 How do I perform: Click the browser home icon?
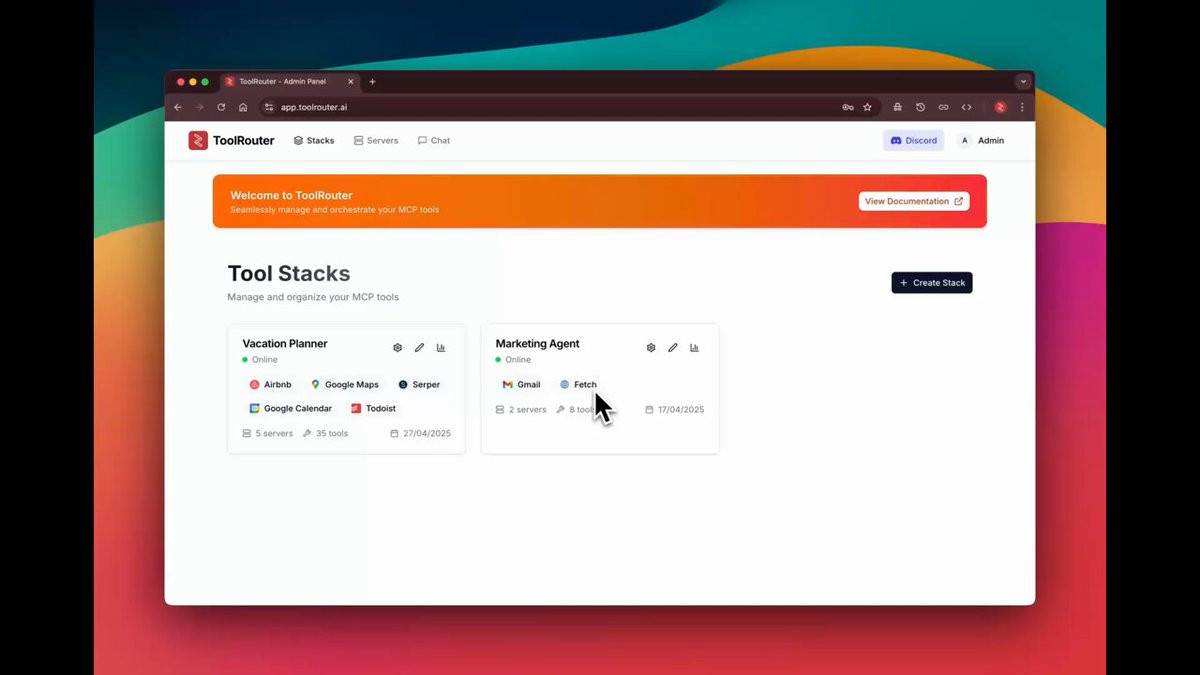(x=243, y=107)
